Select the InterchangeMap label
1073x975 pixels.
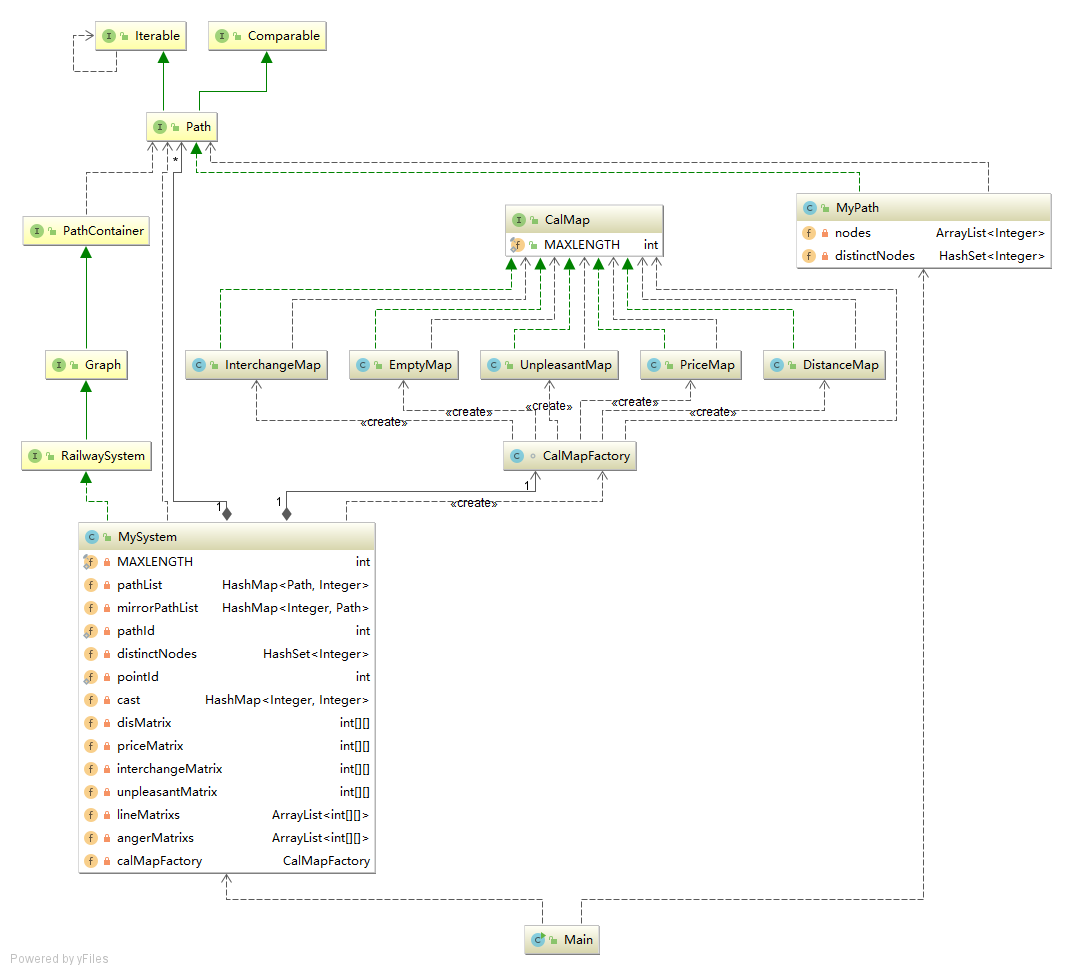click(273, 365)
